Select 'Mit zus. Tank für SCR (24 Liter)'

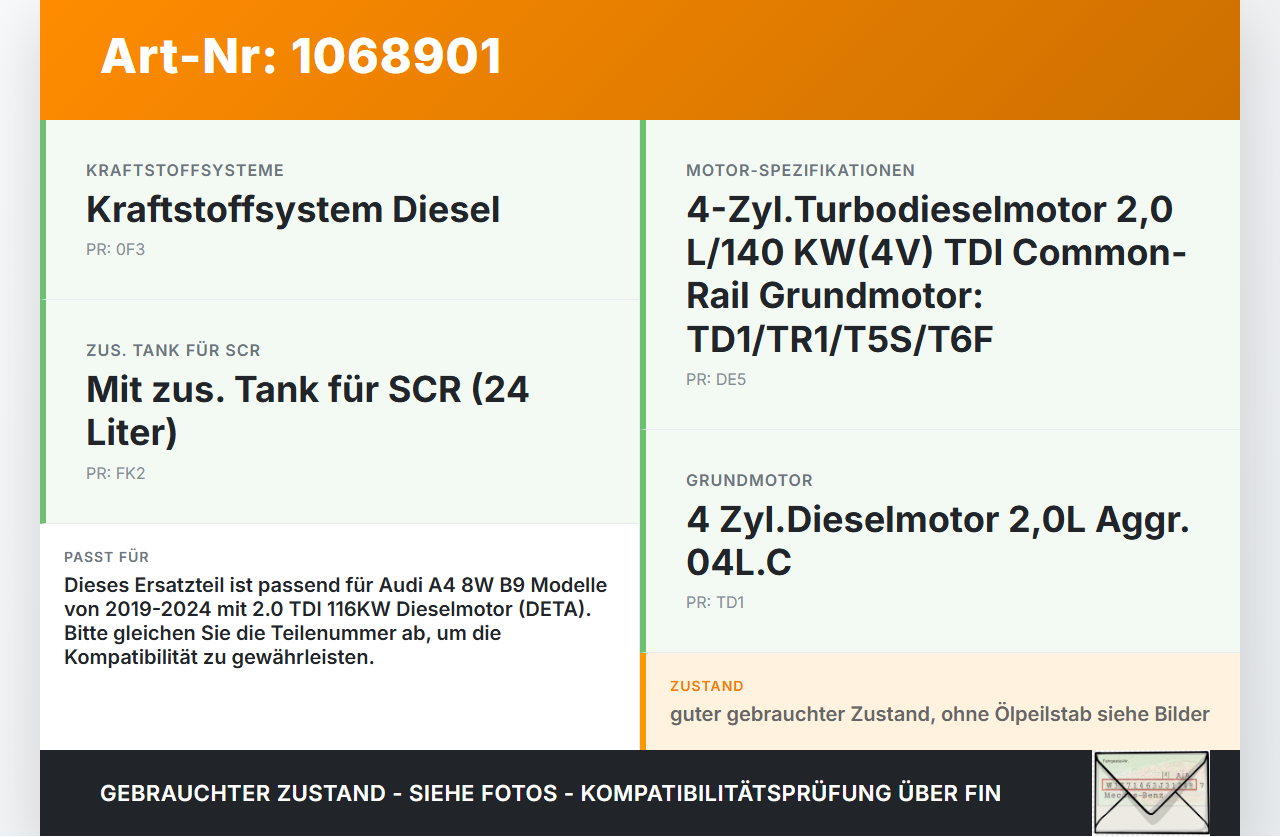coord(308,410)
